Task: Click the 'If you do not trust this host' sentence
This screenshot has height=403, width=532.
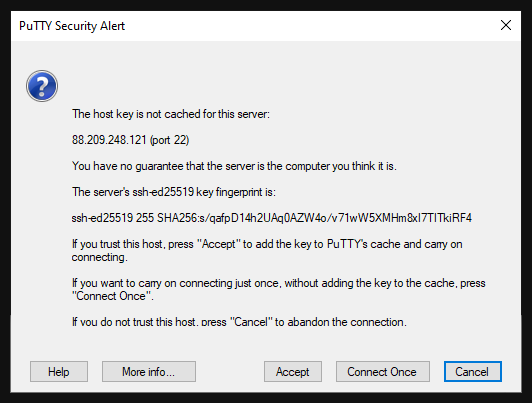Action: (x=239, y=322)
